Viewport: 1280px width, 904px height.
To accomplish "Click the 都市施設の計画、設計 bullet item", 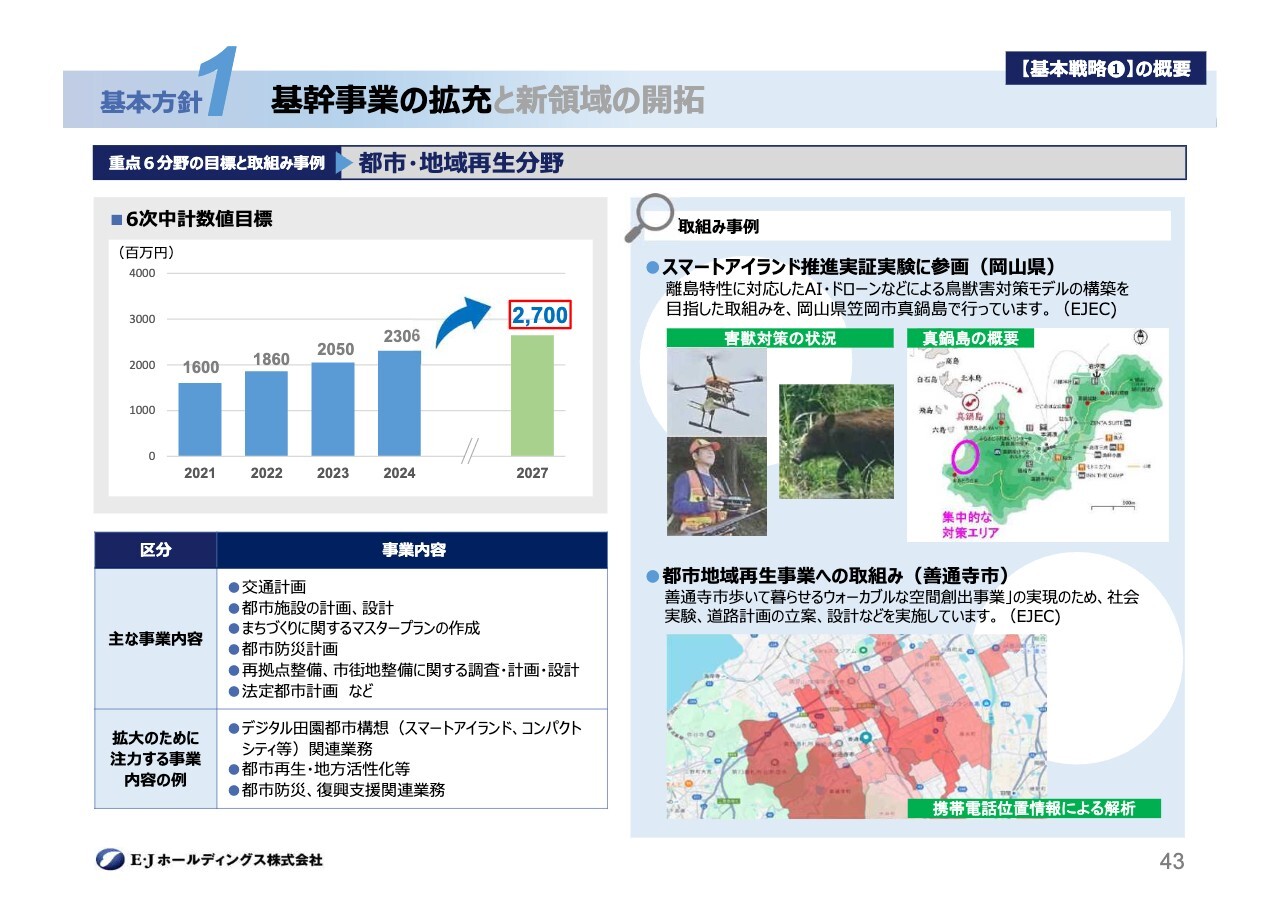I will tap(311, 608).
